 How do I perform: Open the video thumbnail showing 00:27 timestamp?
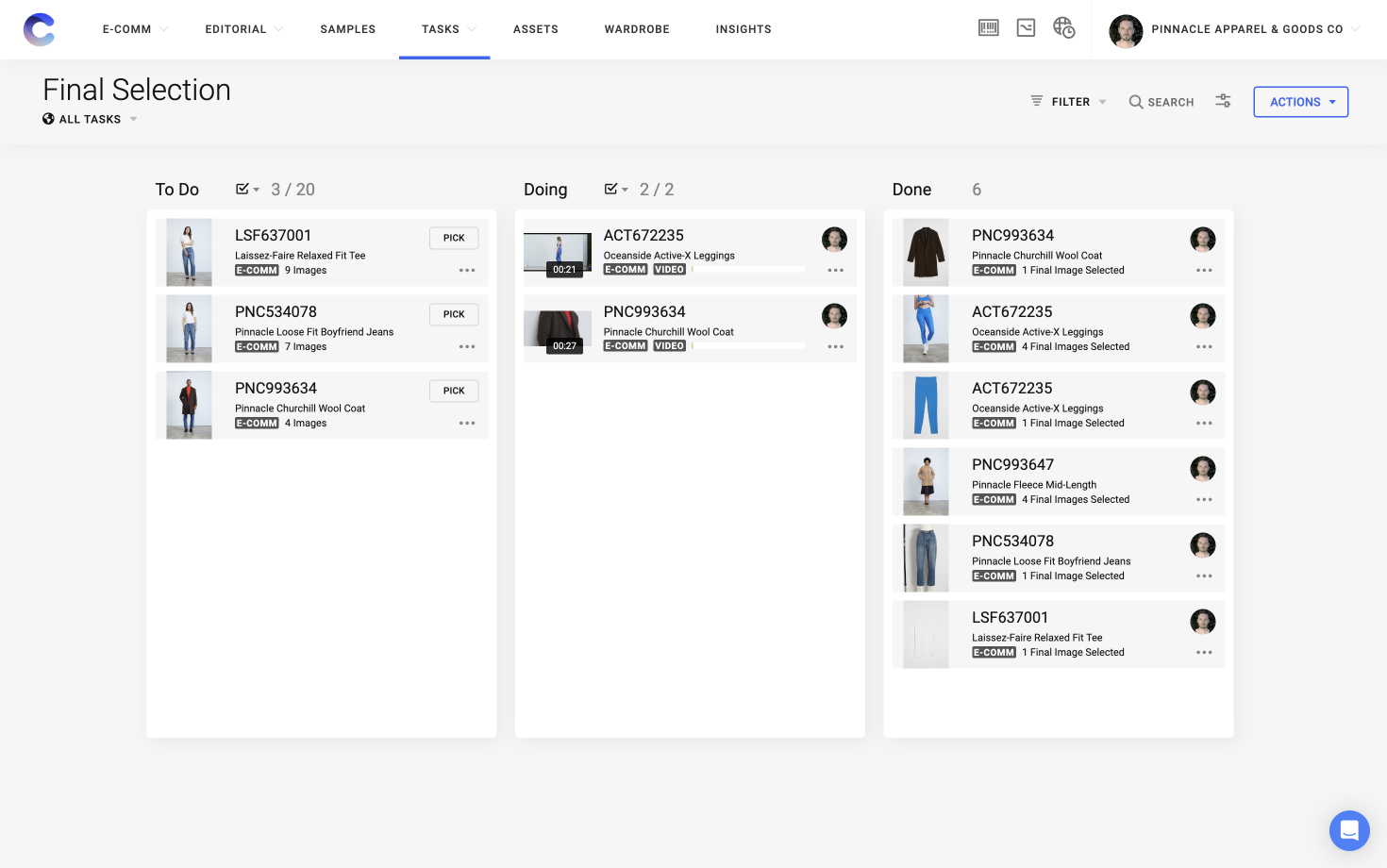point(557,328)
